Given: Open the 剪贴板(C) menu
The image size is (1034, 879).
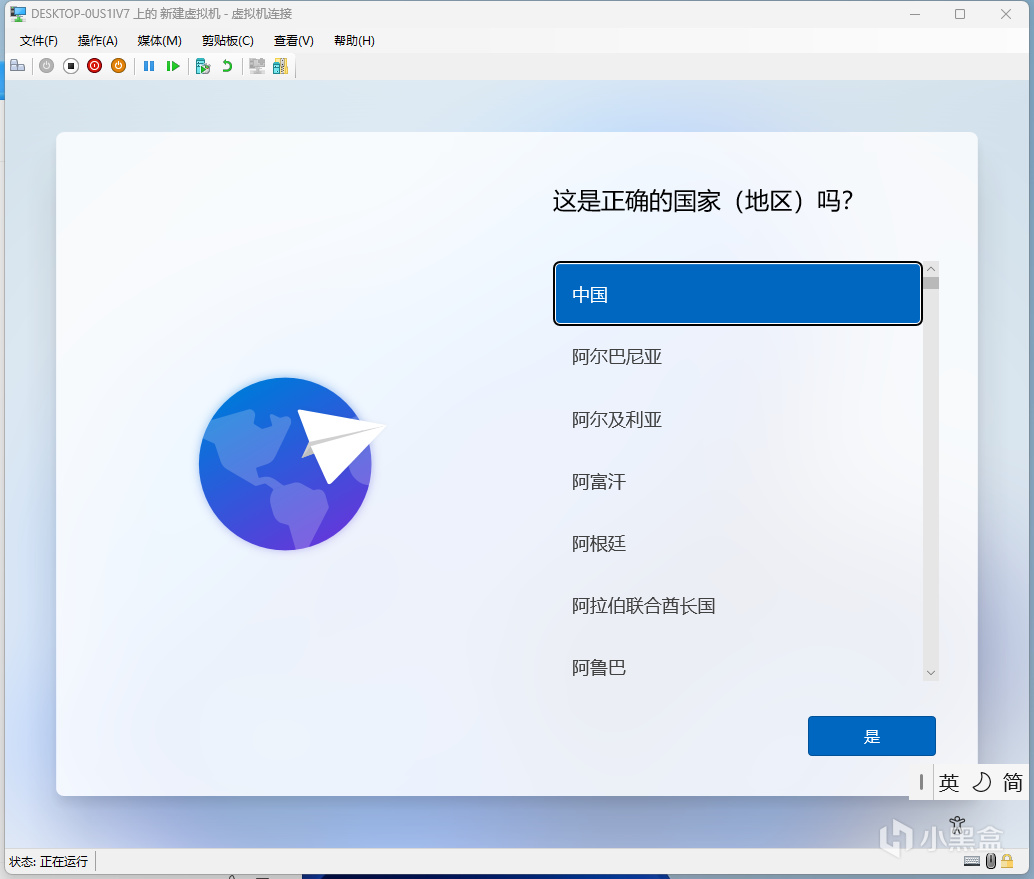Looking at the screenshot, I should pyautogui.click(x=228, y=41).
